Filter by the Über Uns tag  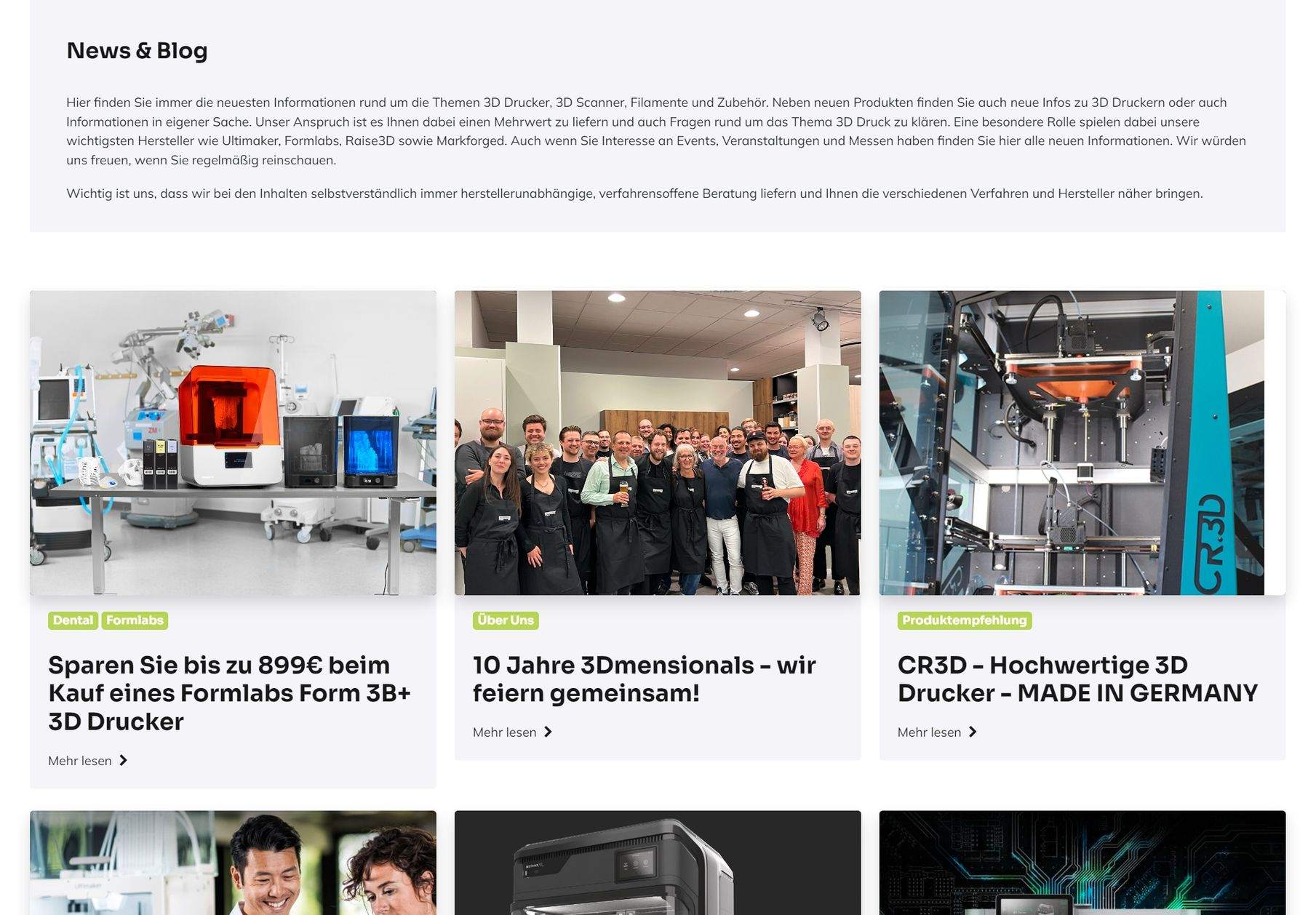[506, 620]
